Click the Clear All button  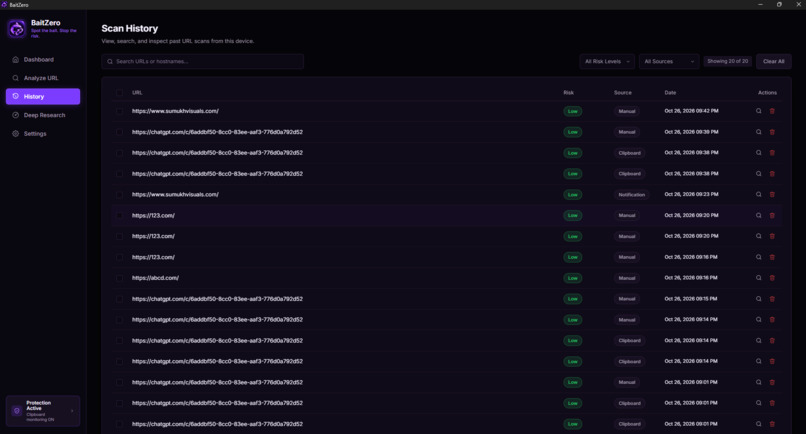click(774, 62)
